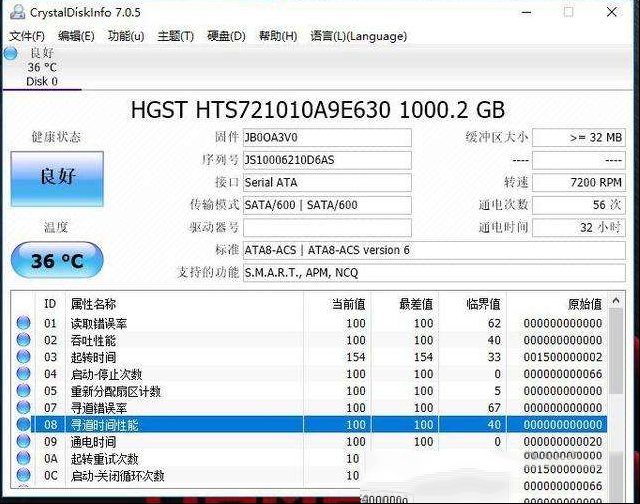Click the >= 32 MB buffer size field
This screenshot has height=504, width=640.
[x=579, y=138]
